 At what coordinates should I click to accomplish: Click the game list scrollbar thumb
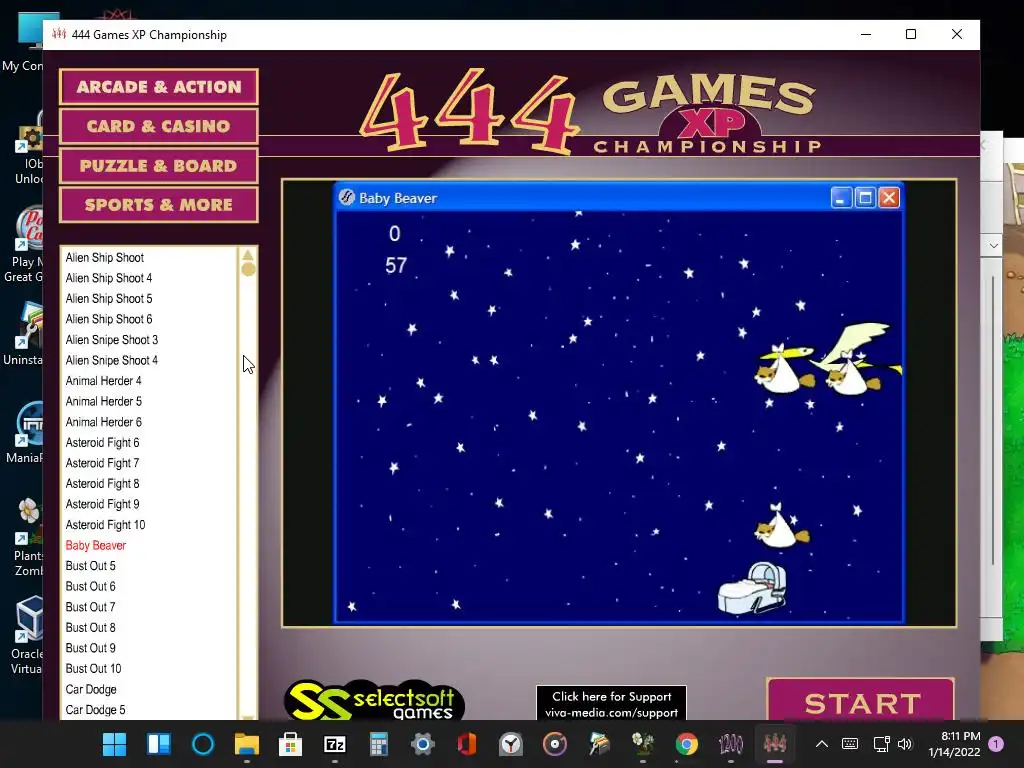(248, 269)
